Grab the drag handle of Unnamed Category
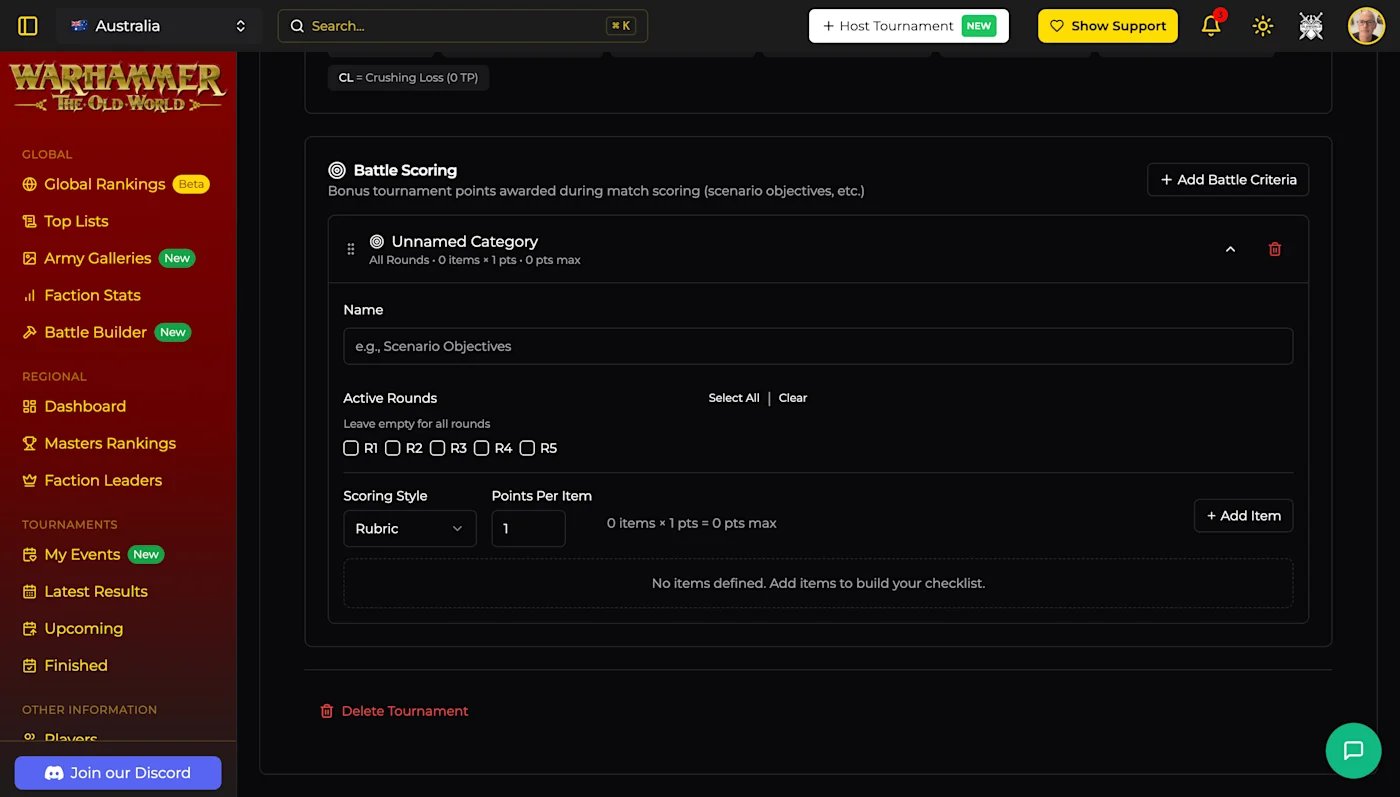The height and width of the screenshot is (797, 1400). point(350,249)
